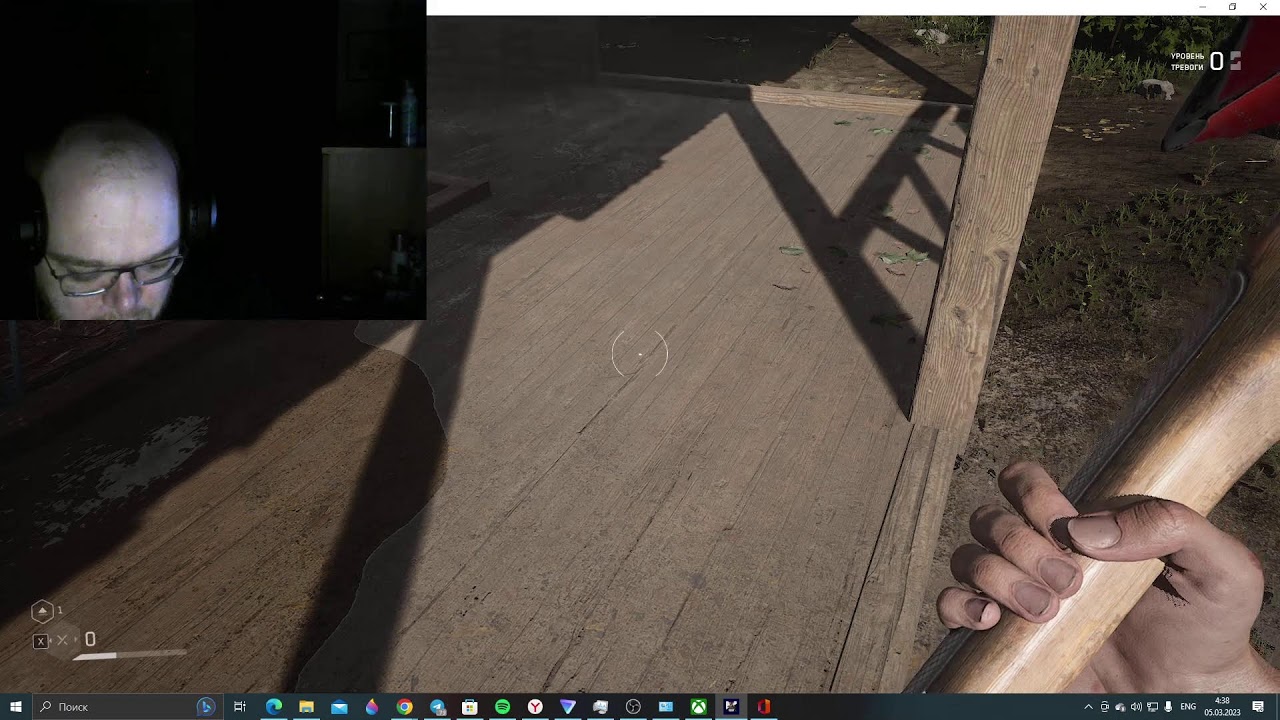This screenshot has width=1280, height=720.
Task: Open Microsoft Store from taskbar
Action: tap(469, 707)
